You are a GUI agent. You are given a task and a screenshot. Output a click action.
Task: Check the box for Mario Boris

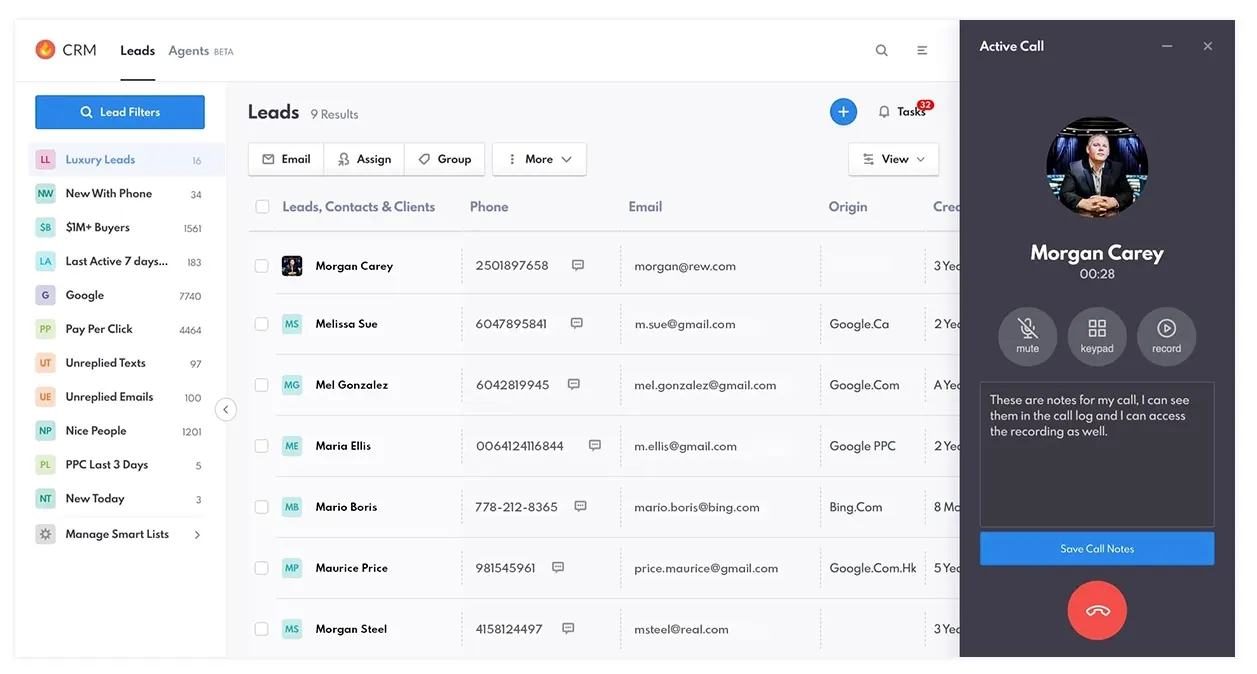point(261,507)
